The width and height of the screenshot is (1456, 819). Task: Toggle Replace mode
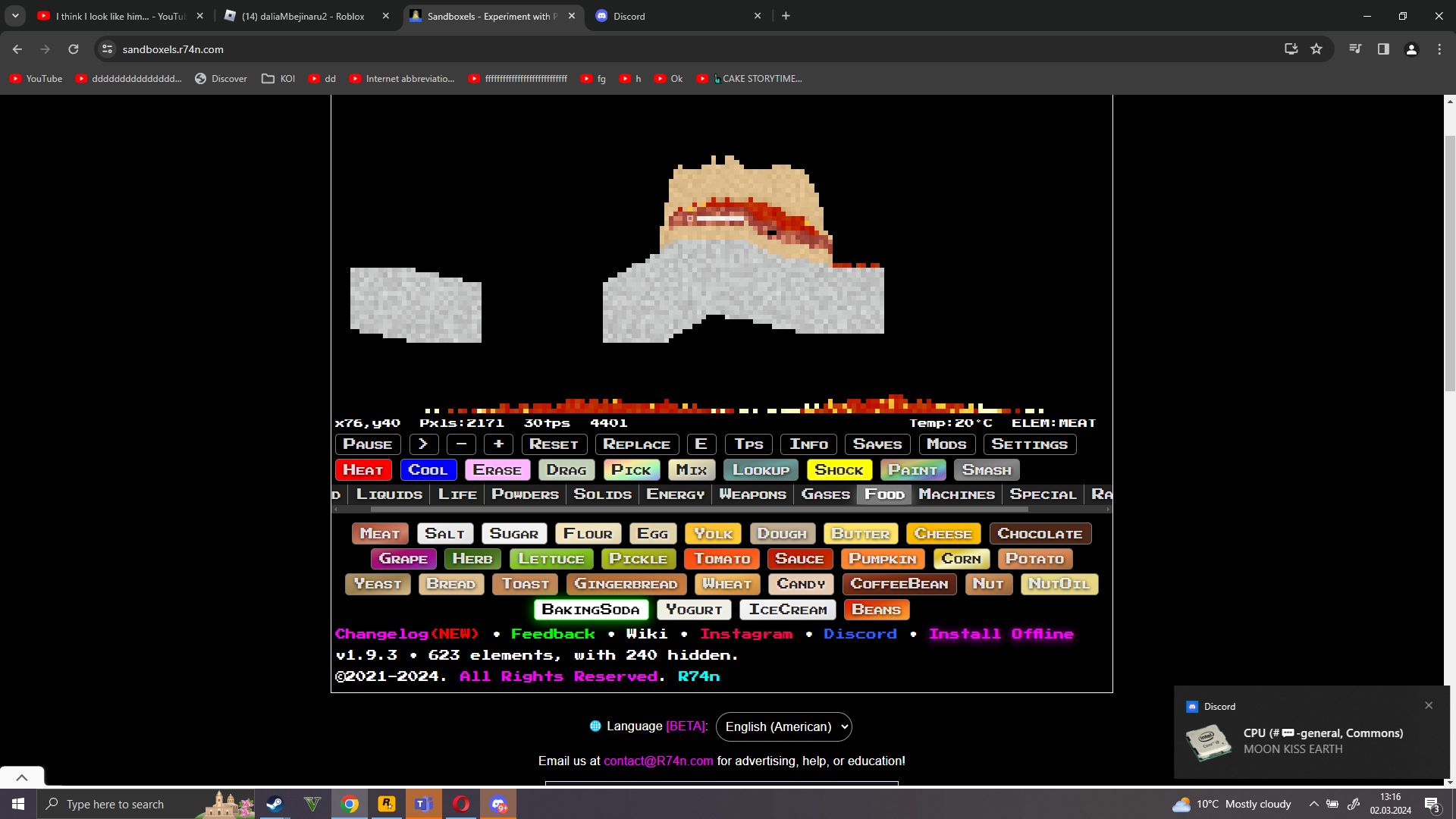pyautogui.click(x=636, y=444)
